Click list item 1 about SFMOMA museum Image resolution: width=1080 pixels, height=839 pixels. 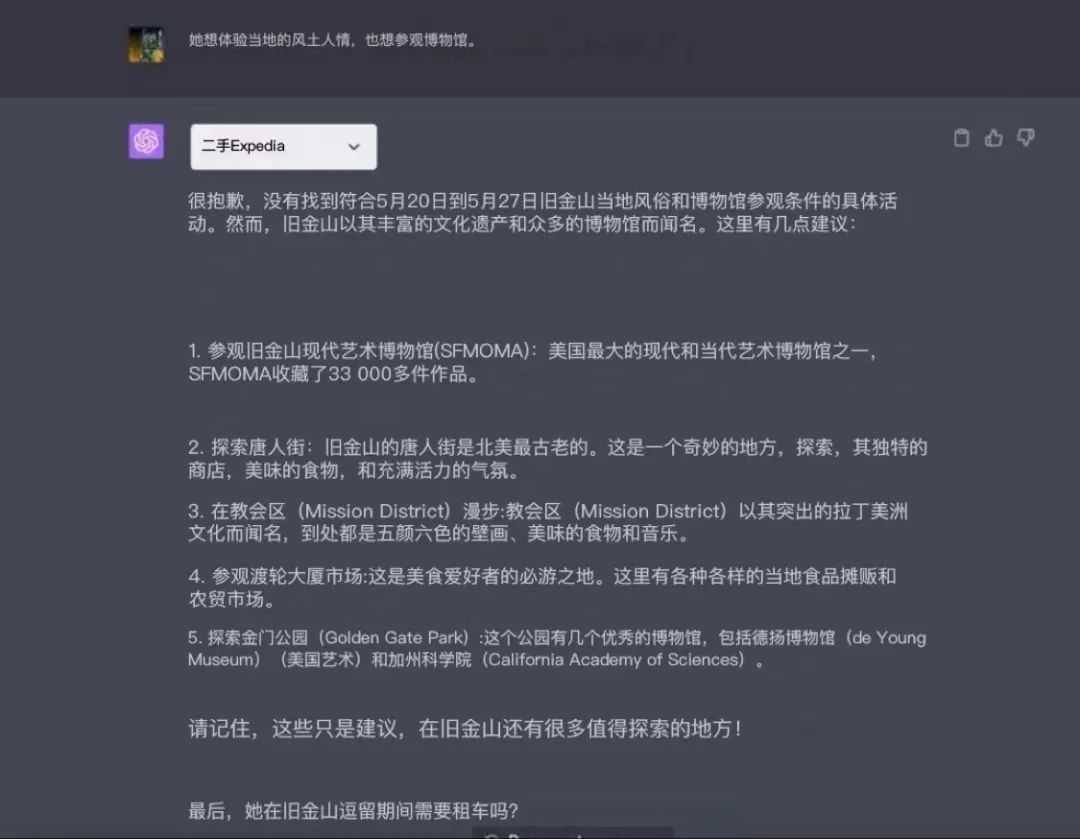532,362
